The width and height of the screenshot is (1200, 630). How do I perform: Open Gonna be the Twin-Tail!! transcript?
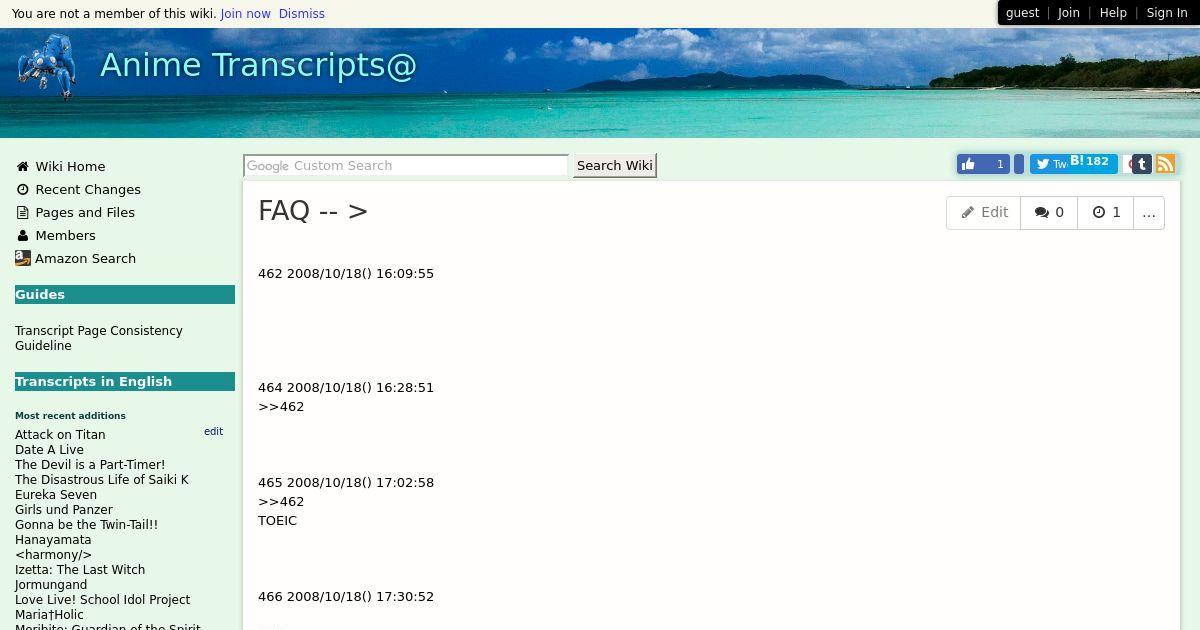point(86,525)
